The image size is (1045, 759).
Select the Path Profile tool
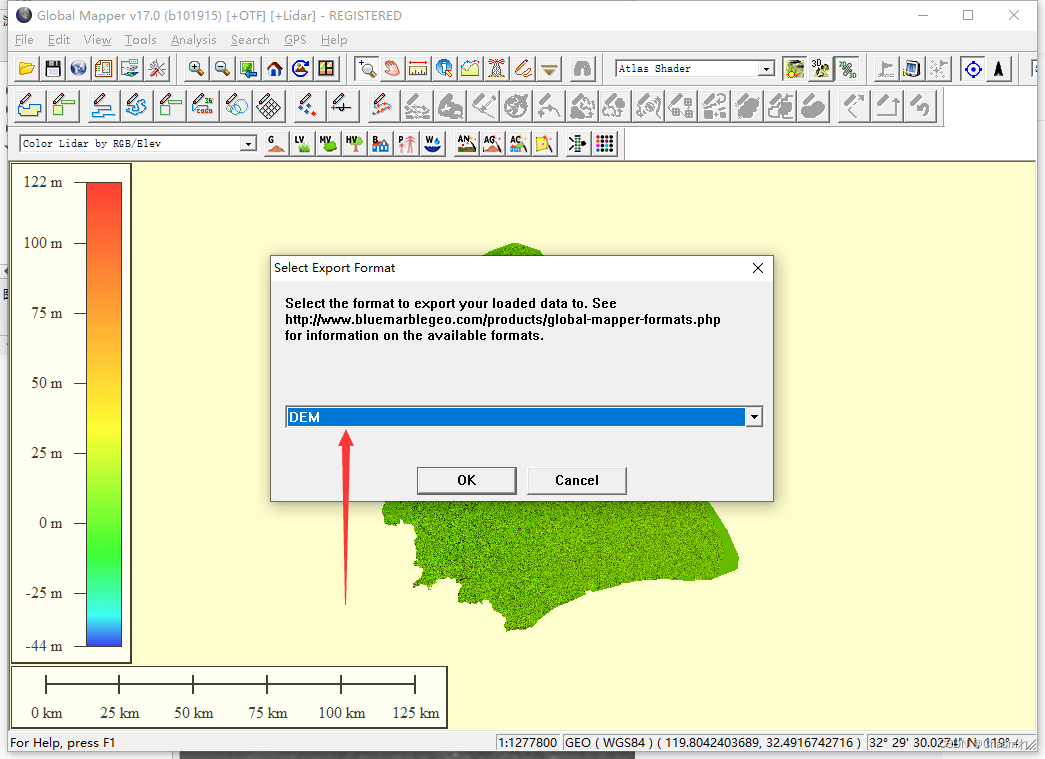(x=471, y=69)
